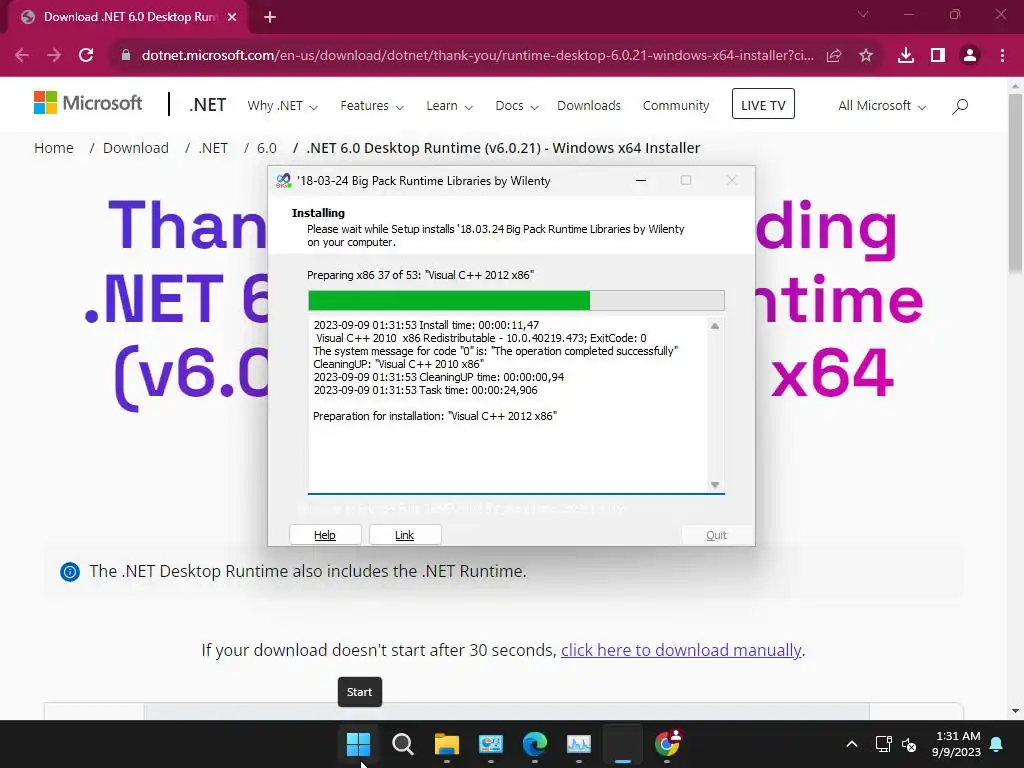Expand the Docs menu

pos(517,106)
